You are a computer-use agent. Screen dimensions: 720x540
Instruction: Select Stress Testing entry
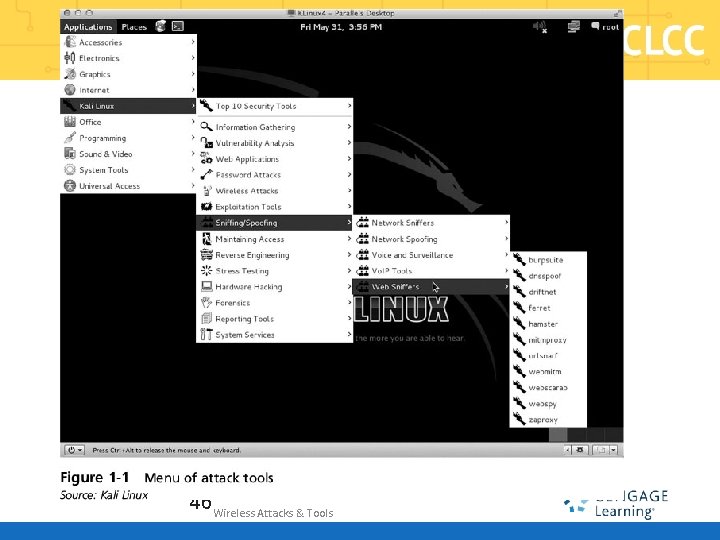coord(275,271)
